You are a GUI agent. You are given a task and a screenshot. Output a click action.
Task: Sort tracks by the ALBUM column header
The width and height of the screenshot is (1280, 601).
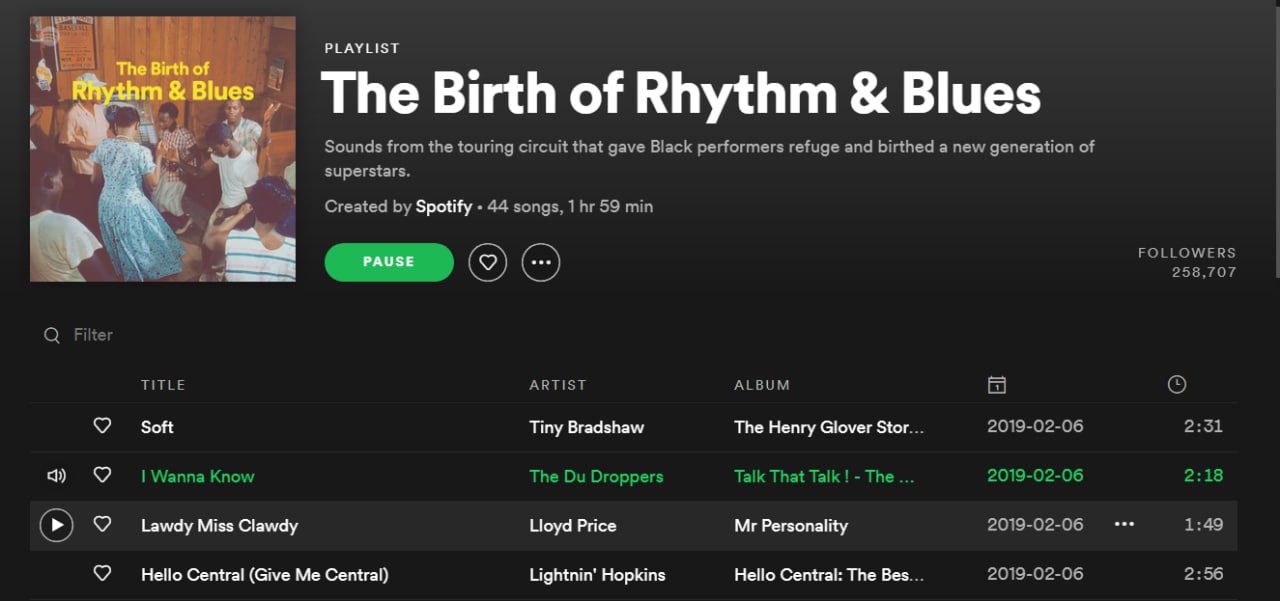pos(762,385)
